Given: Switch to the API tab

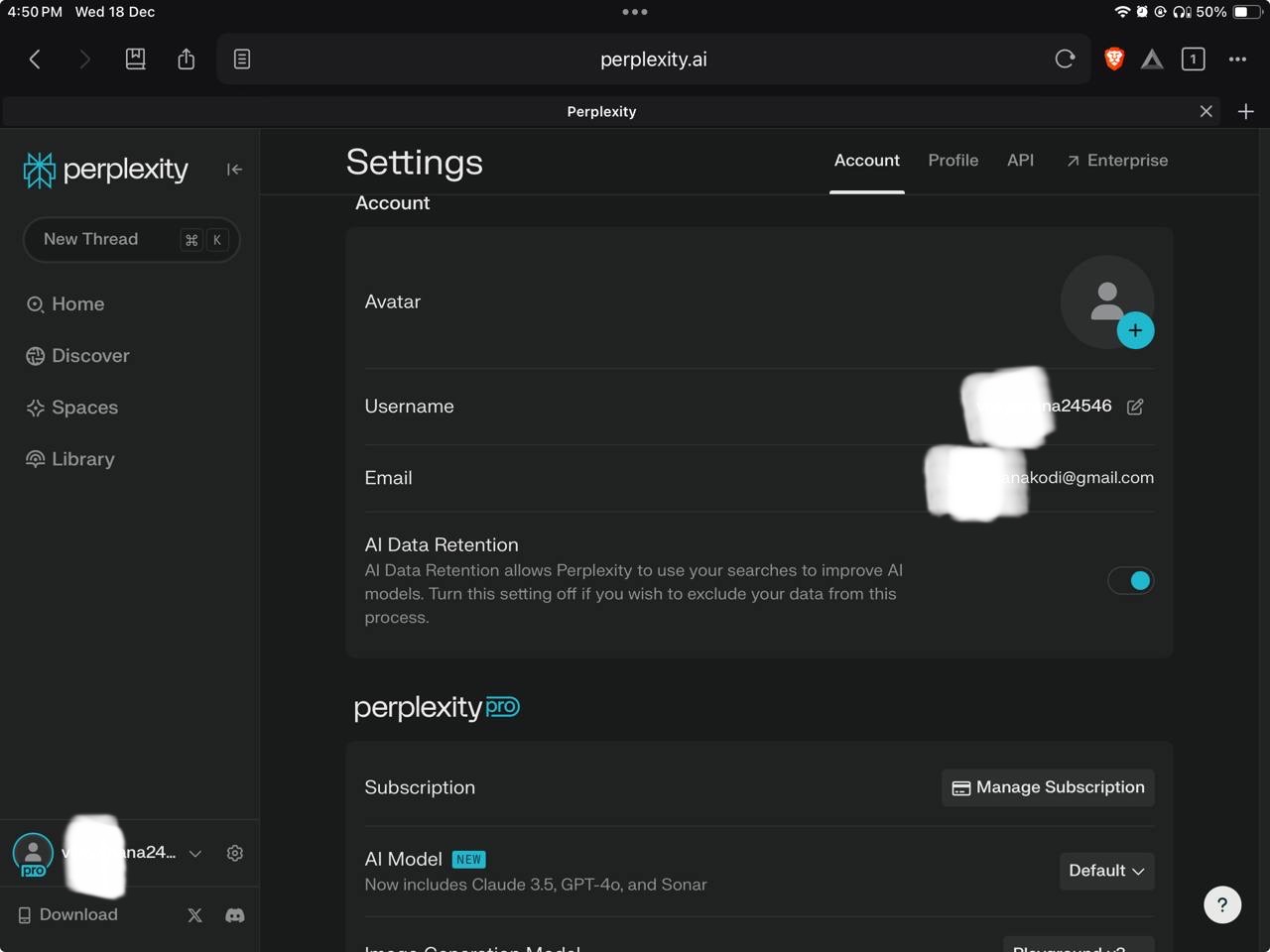Looking at the screenshot, I should click(1020, 161).
